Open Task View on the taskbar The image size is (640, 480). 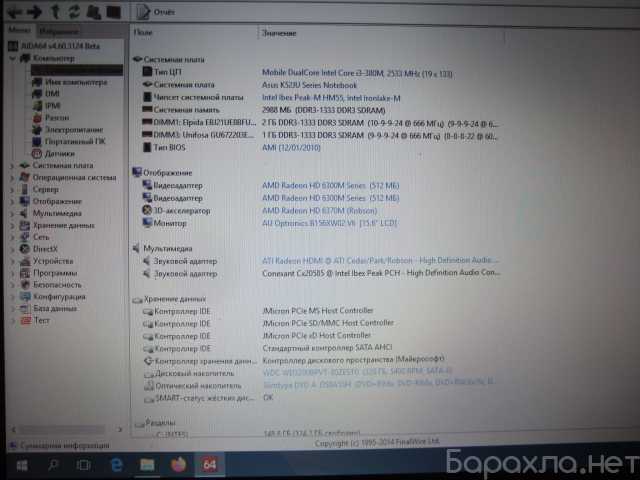(x=84, y=465)
